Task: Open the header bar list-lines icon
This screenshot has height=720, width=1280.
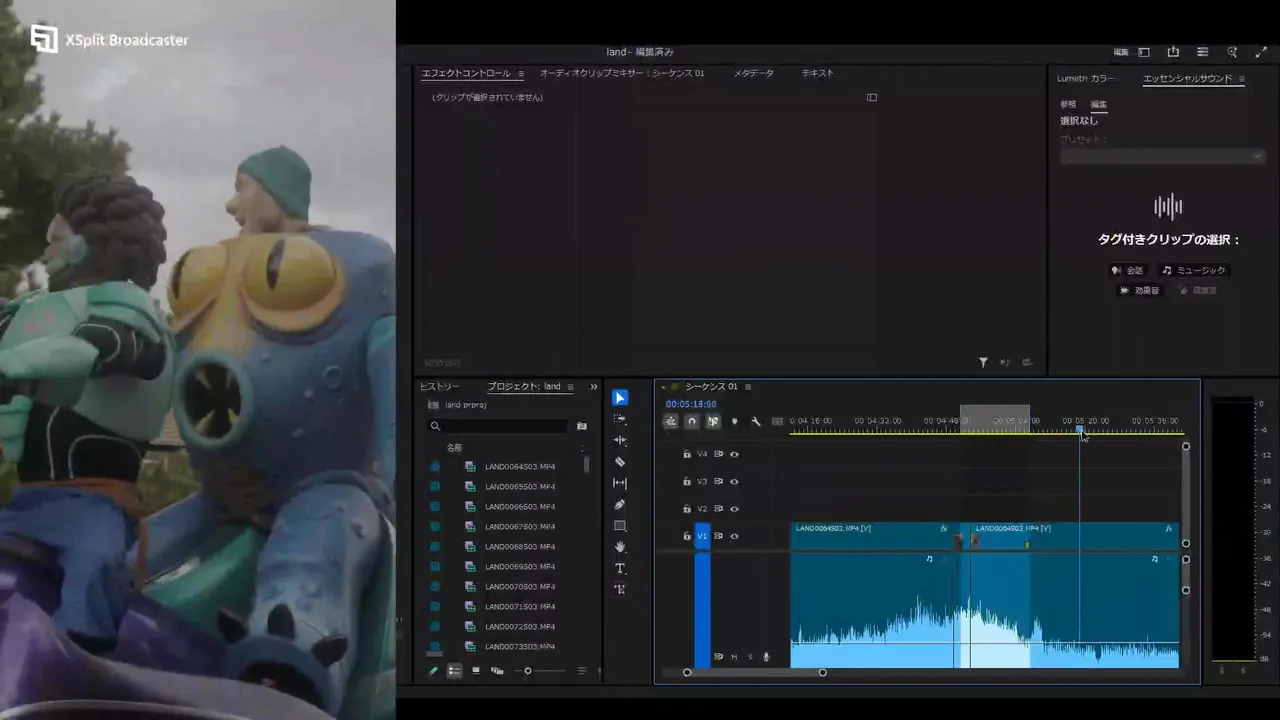Action: click(x=1202, y=52)
